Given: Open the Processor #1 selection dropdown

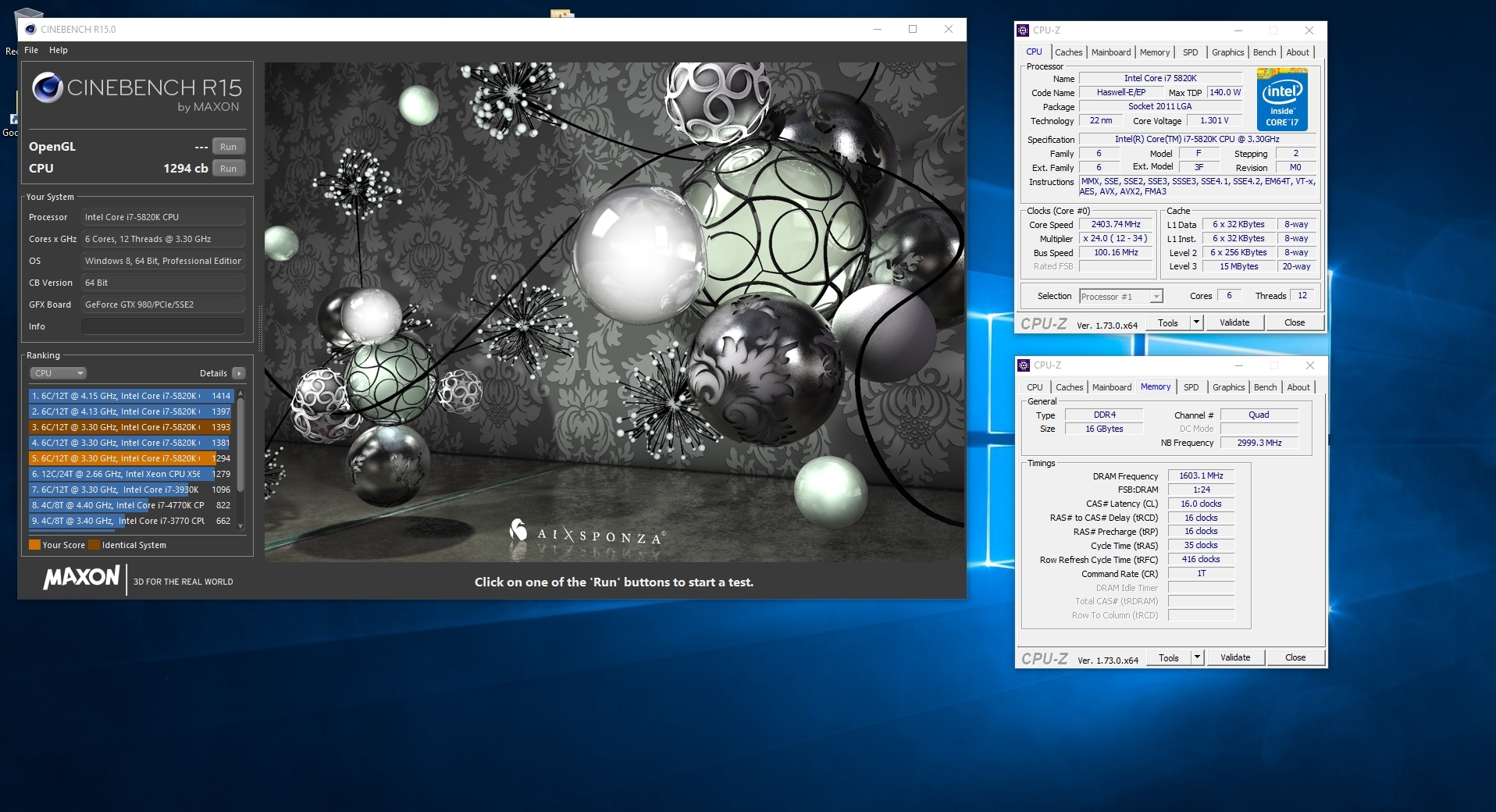Looking at the screenshot, I should [x=1121, y=297].
